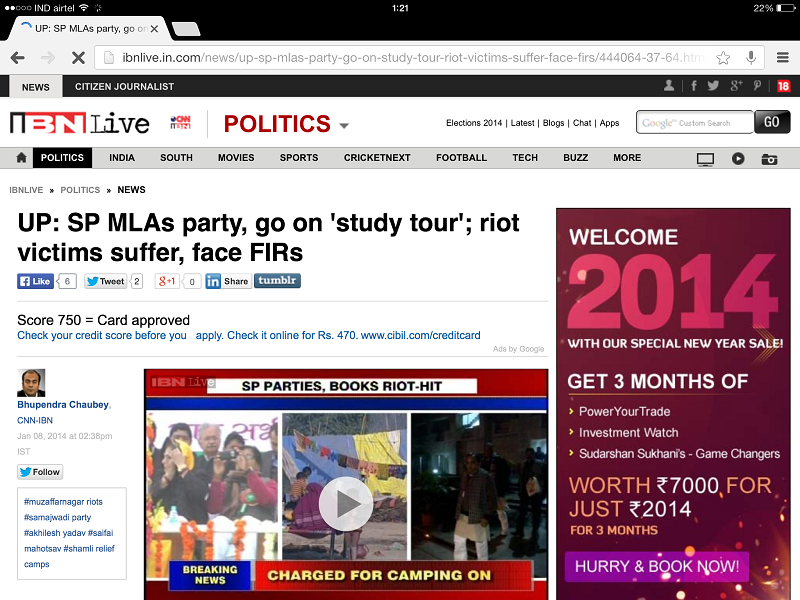Close the 'UP: SP MLAs party' tab

(x=154, y=29)
